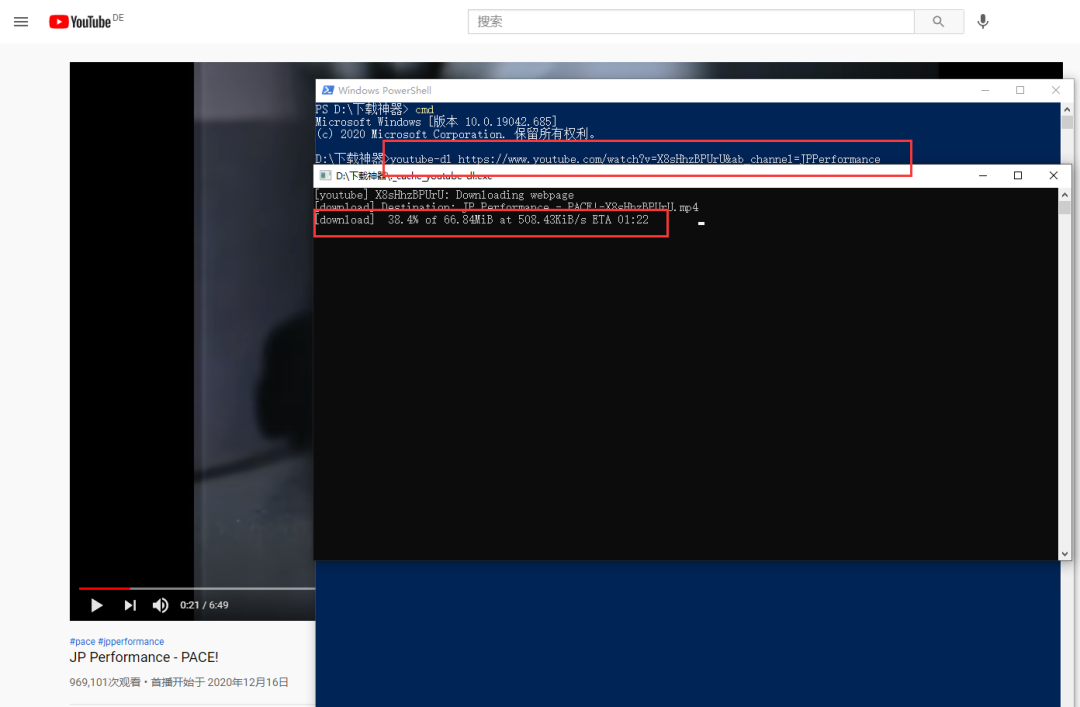Open the #jpperformance hashtag link
Viewport: 1080px width, 707px height.
131,642
